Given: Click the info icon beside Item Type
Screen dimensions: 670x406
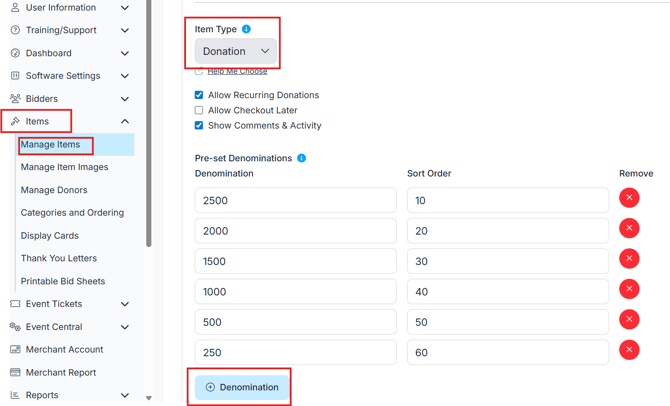Looking at the screenshot, I should [247, 29].
